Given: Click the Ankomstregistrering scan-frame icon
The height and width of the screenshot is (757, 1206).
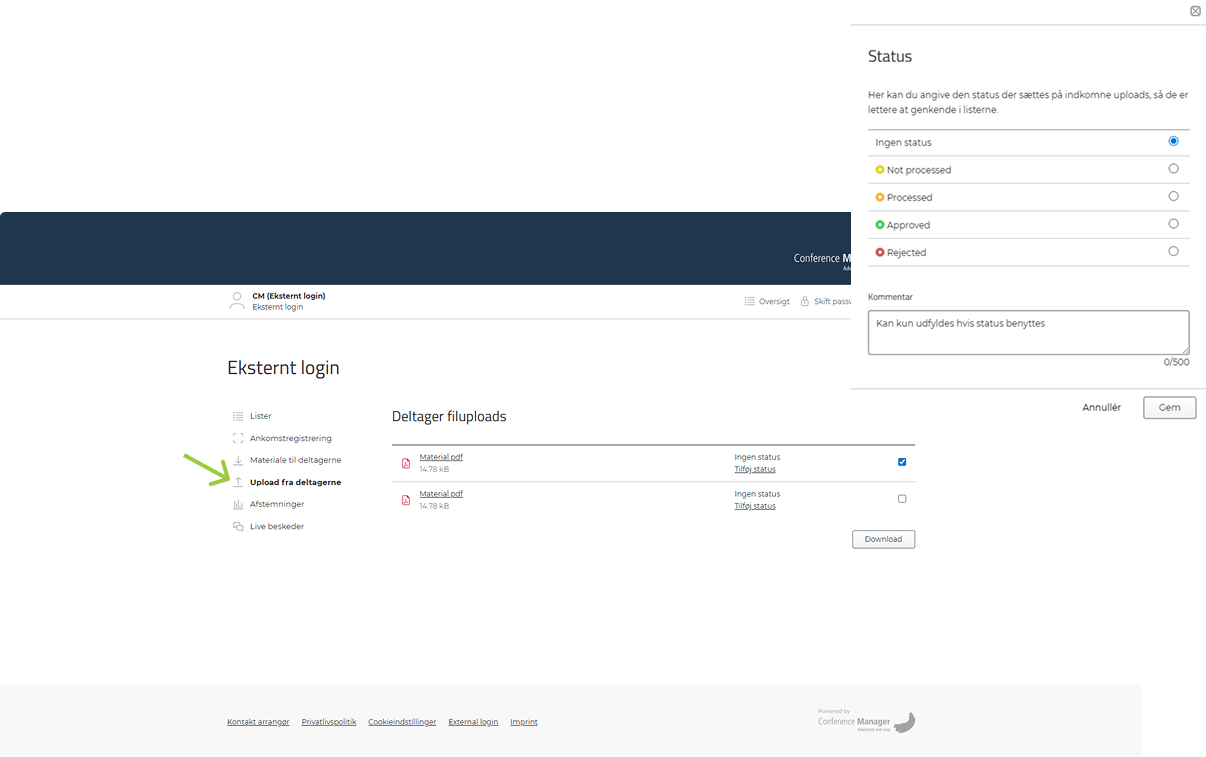Looking at the screenshot, I should [238, 438].
